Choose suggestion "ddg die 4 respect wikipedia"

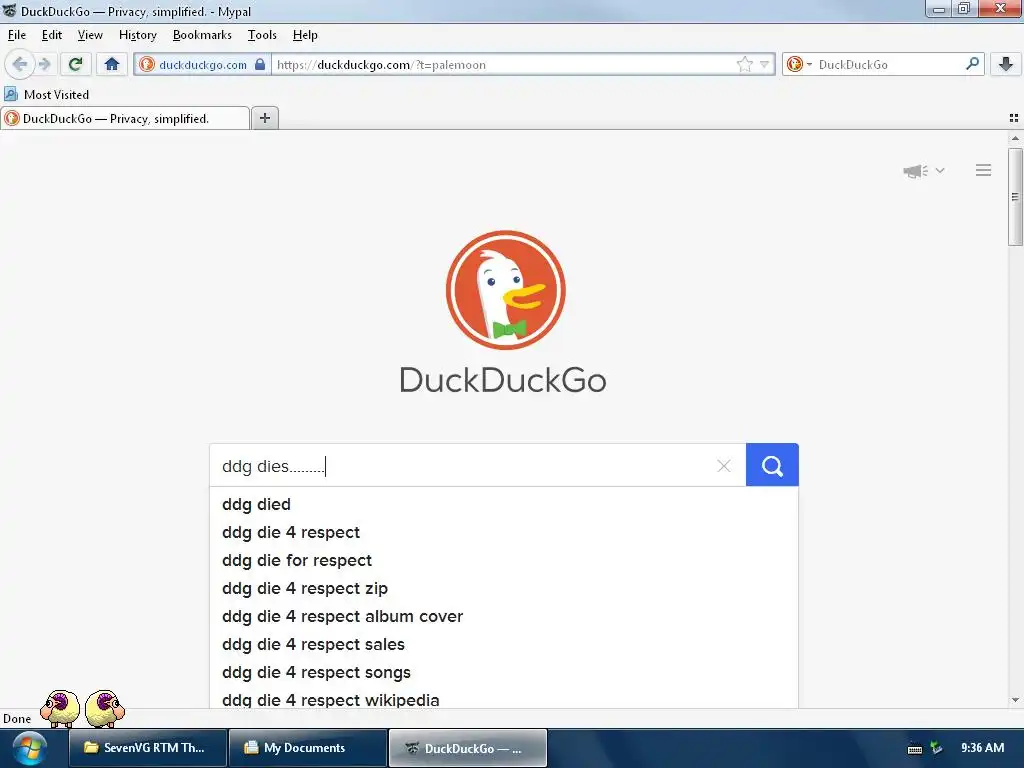(x=504, y=699)
